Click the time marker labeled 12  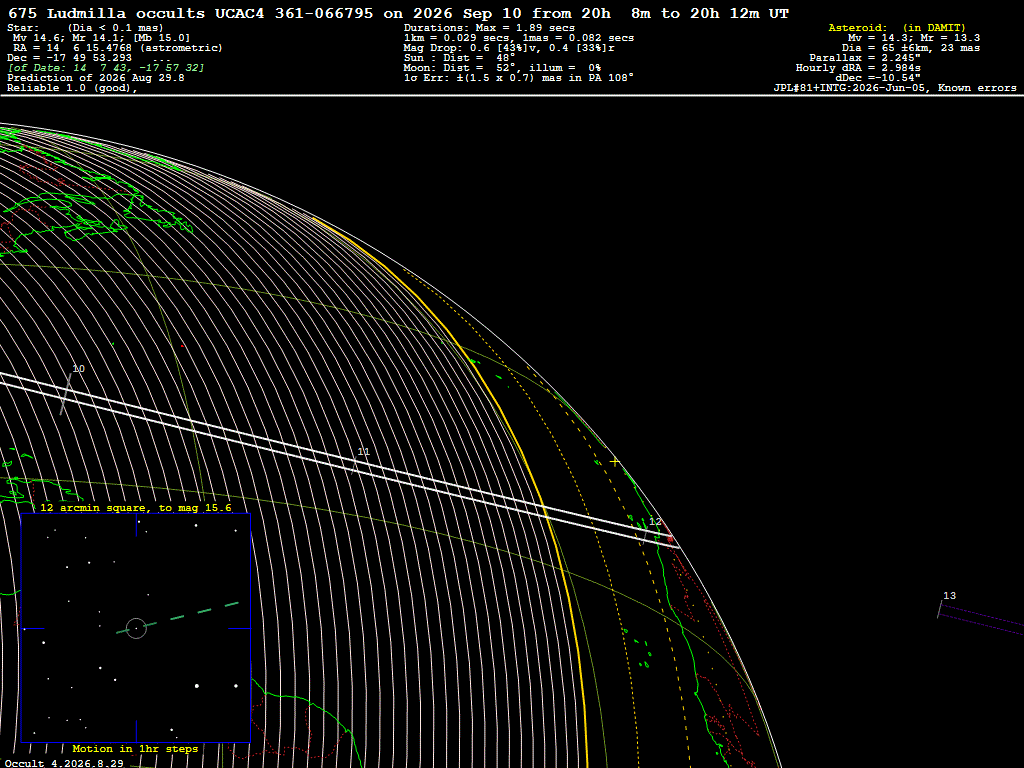[x=655, y=522]
